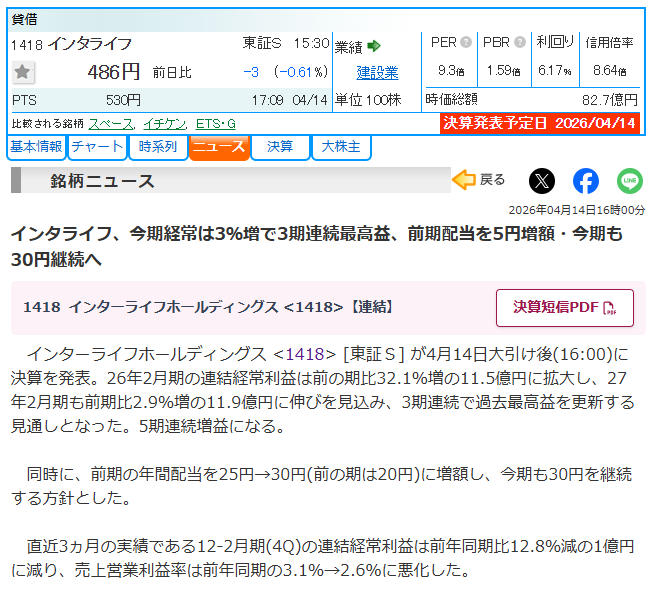Click the 1418 code link in article
Image resolution: width=655 pixels, height=595 pixels.
305,355
